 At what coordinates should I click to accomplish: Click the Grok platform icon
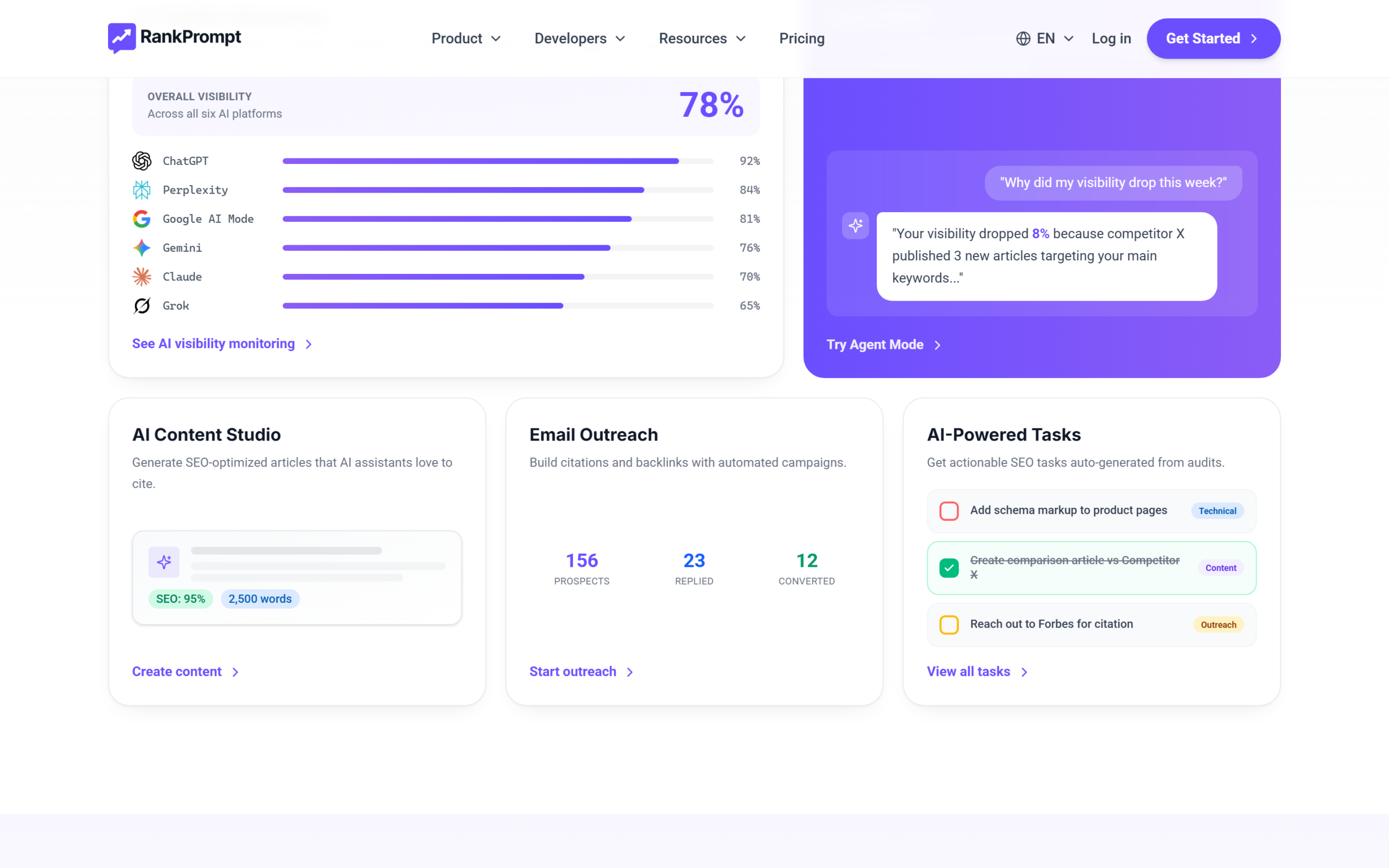(x=142, y=306)
